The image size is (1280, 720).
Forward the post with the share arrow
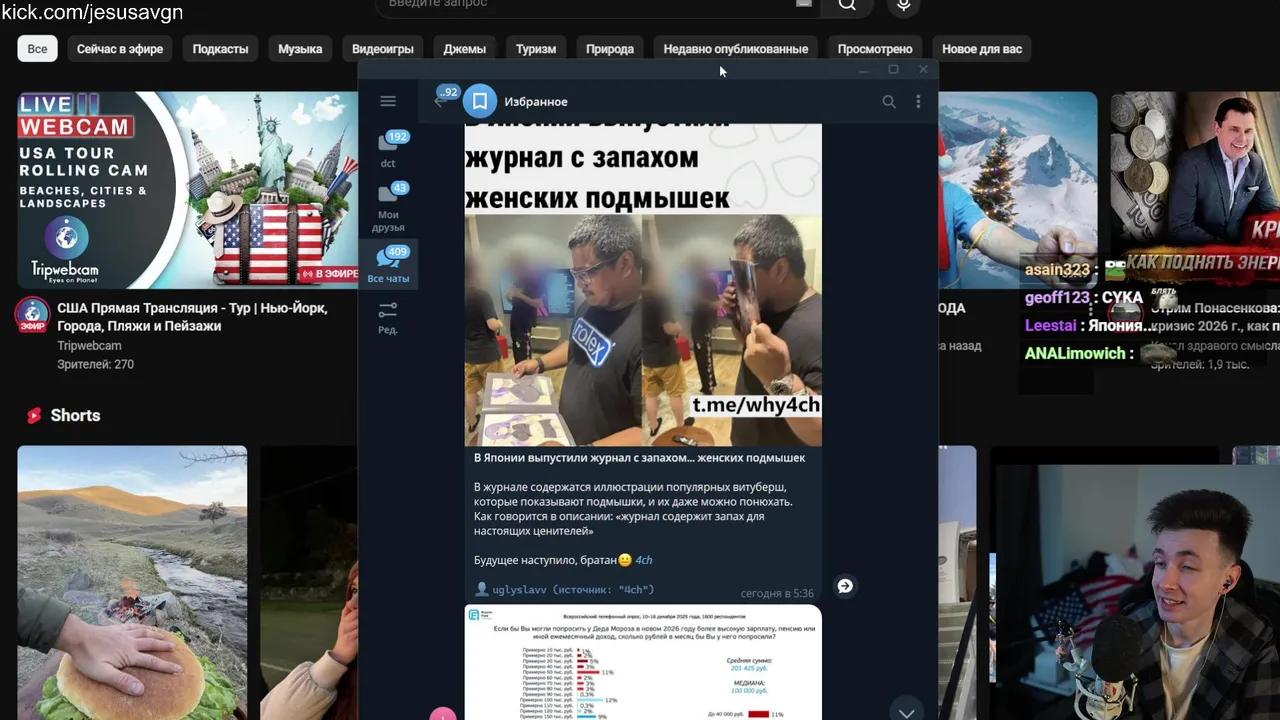click(x=845, y=586)
